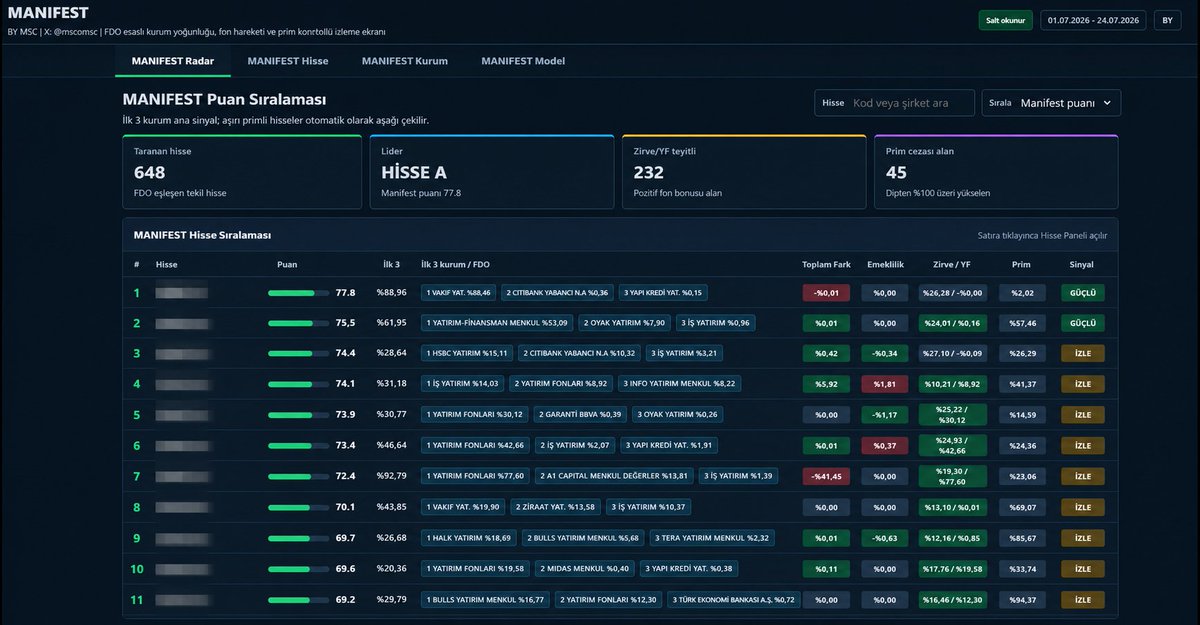Switch to the MANIFEST Hisse tab
The image size is (1200, 625).
pos(288,61)
